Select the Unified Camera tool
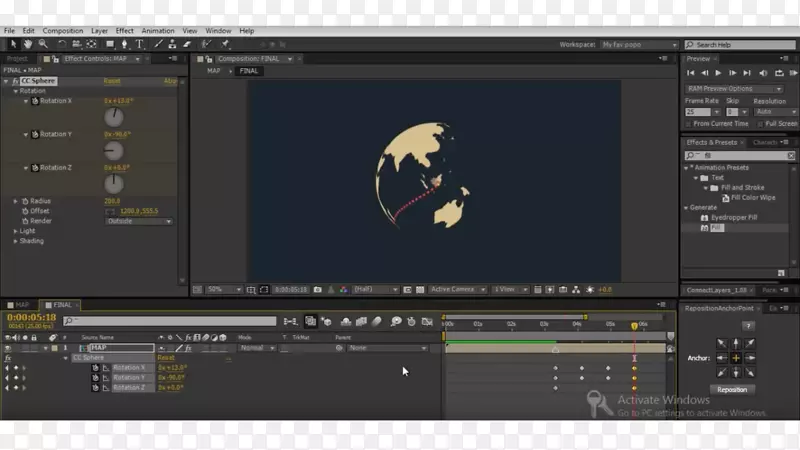This screenshot has width=800, height=450. pos(77,44)
